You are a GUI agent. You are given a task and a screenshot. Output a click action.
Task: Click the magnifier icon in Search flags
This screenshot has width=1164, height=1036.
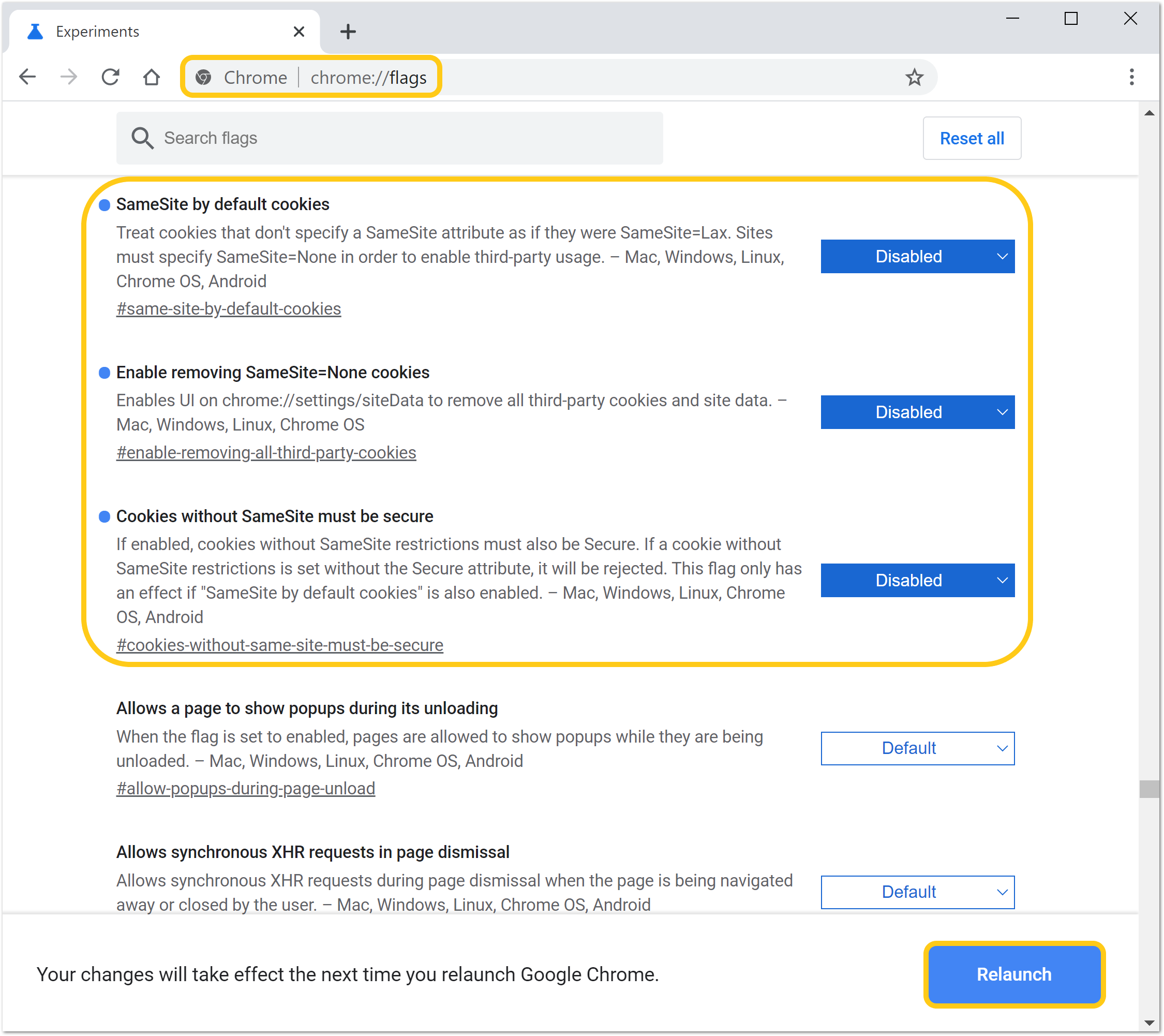pos(142,138)
